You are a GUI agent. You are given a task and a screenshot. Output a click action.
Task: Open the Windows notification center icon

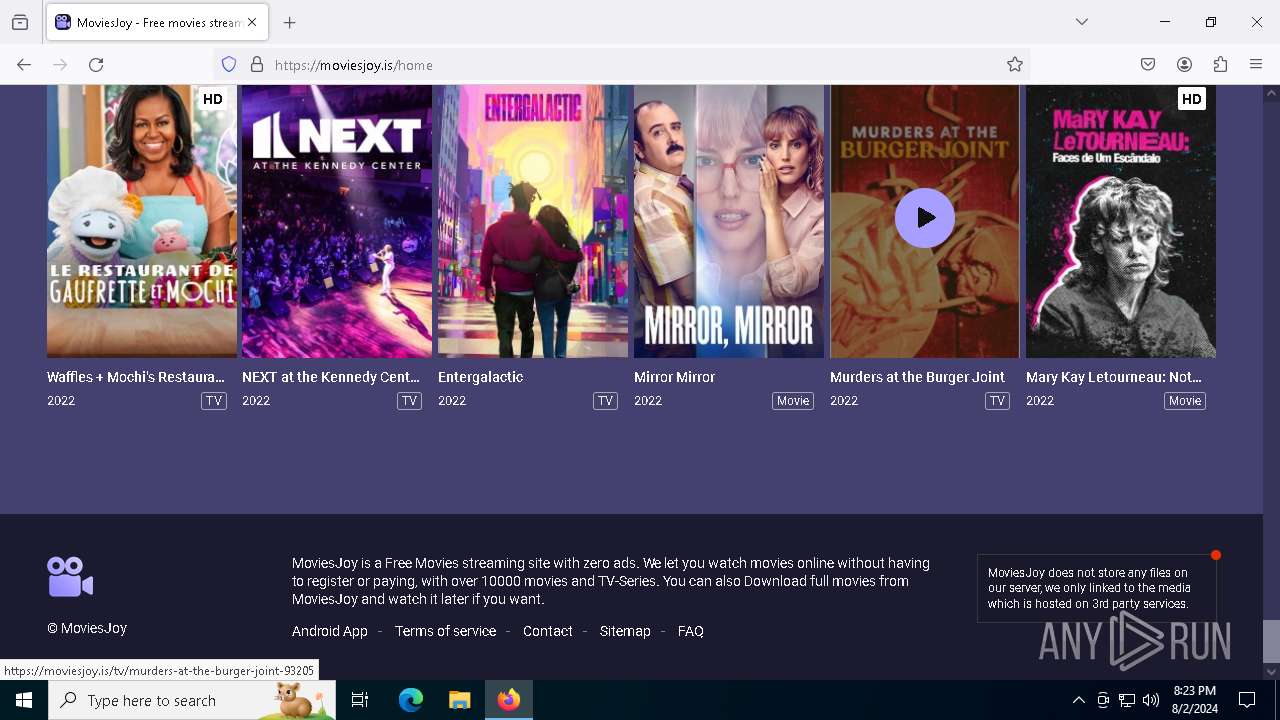pyautogui.click(x=1247, y=700)
